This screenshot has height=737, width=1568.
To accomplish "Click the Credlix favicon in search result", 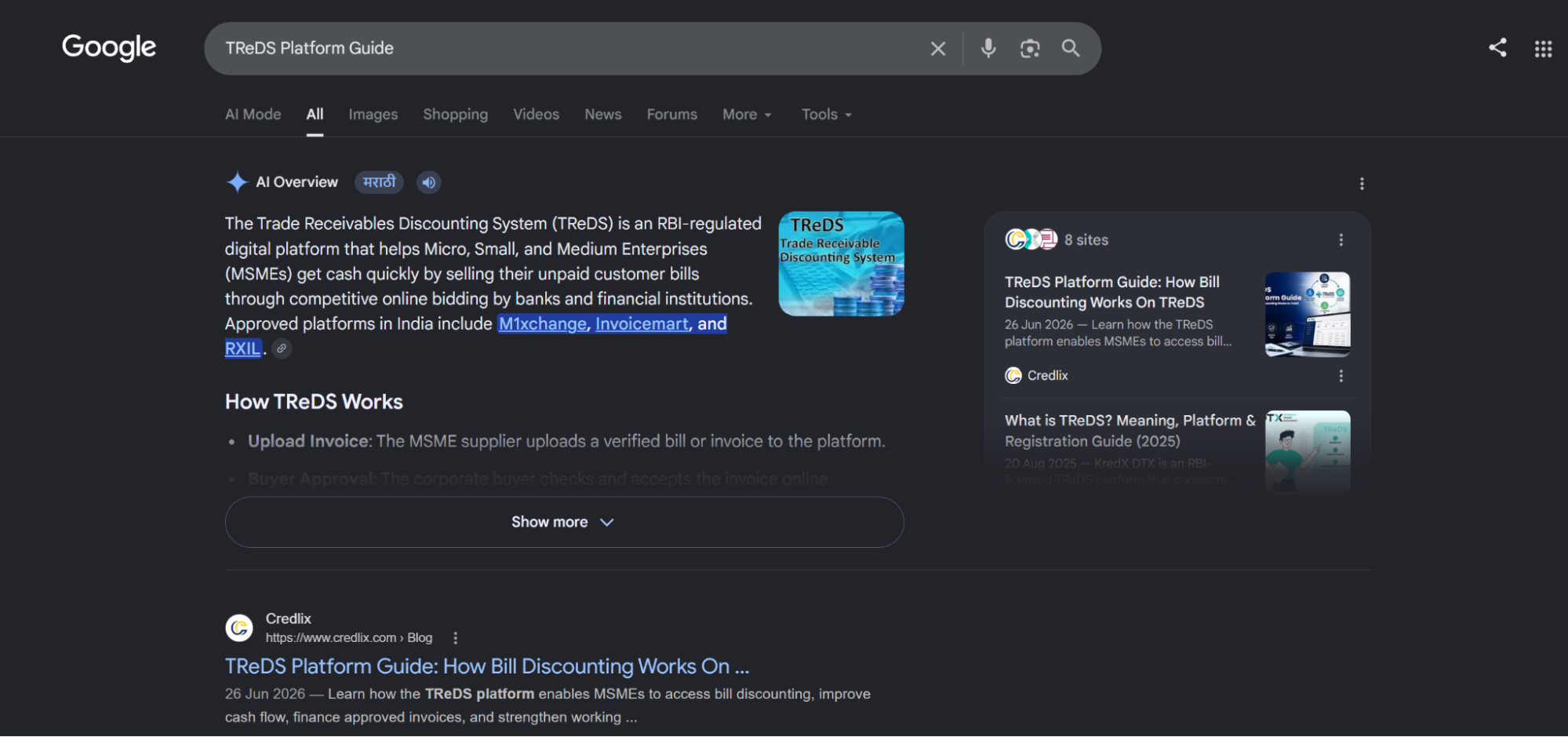I will pyautogui.click(x=239, y=628).
